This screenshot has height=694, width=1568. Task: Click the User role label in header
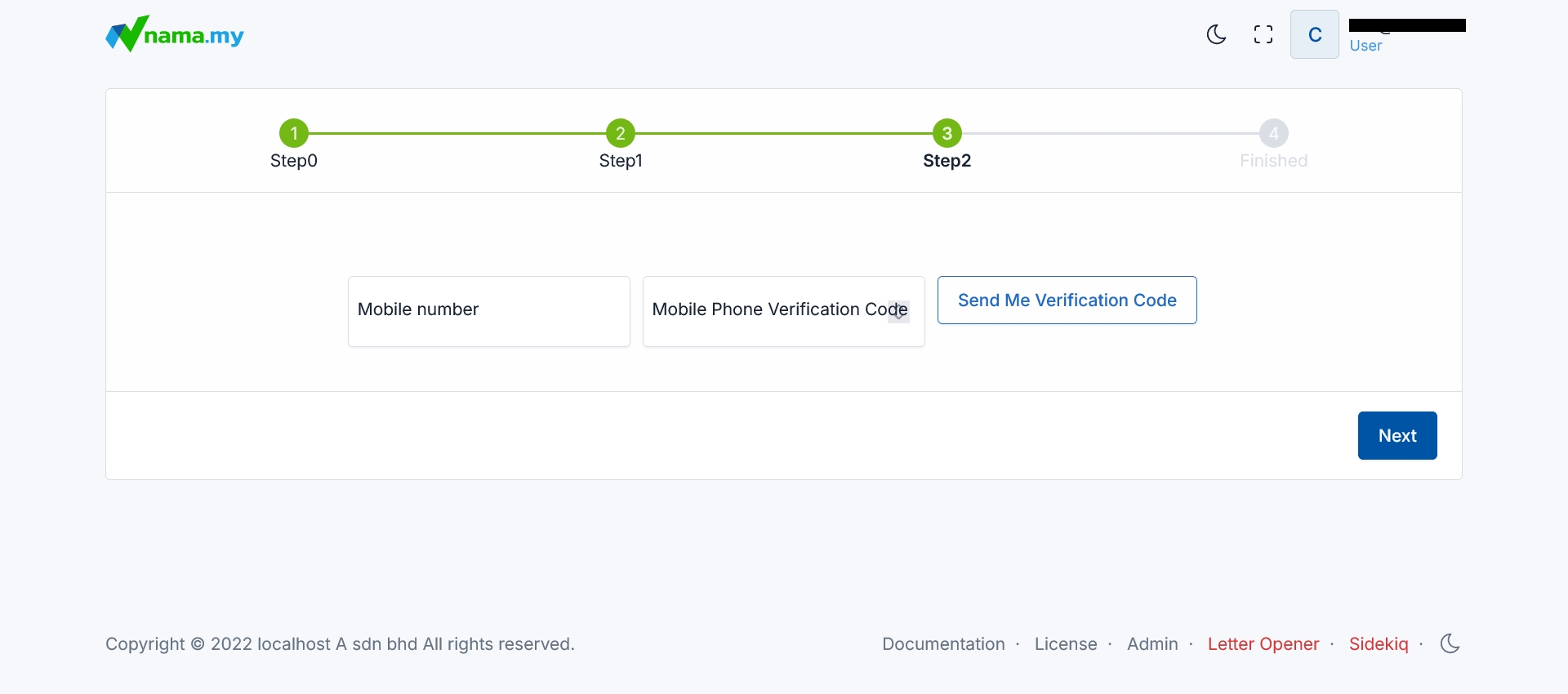click(1365, 46)
